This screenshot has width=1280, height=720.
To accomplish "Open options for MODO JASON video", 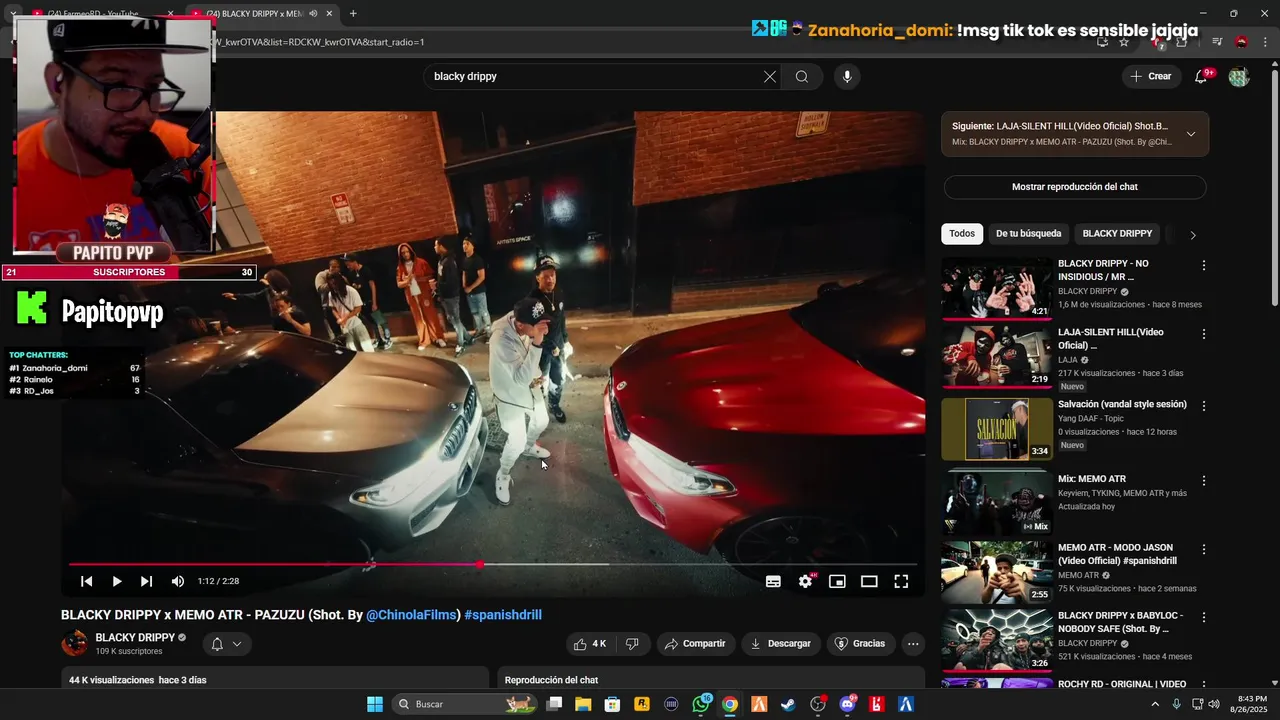I will click(1204, 550).
